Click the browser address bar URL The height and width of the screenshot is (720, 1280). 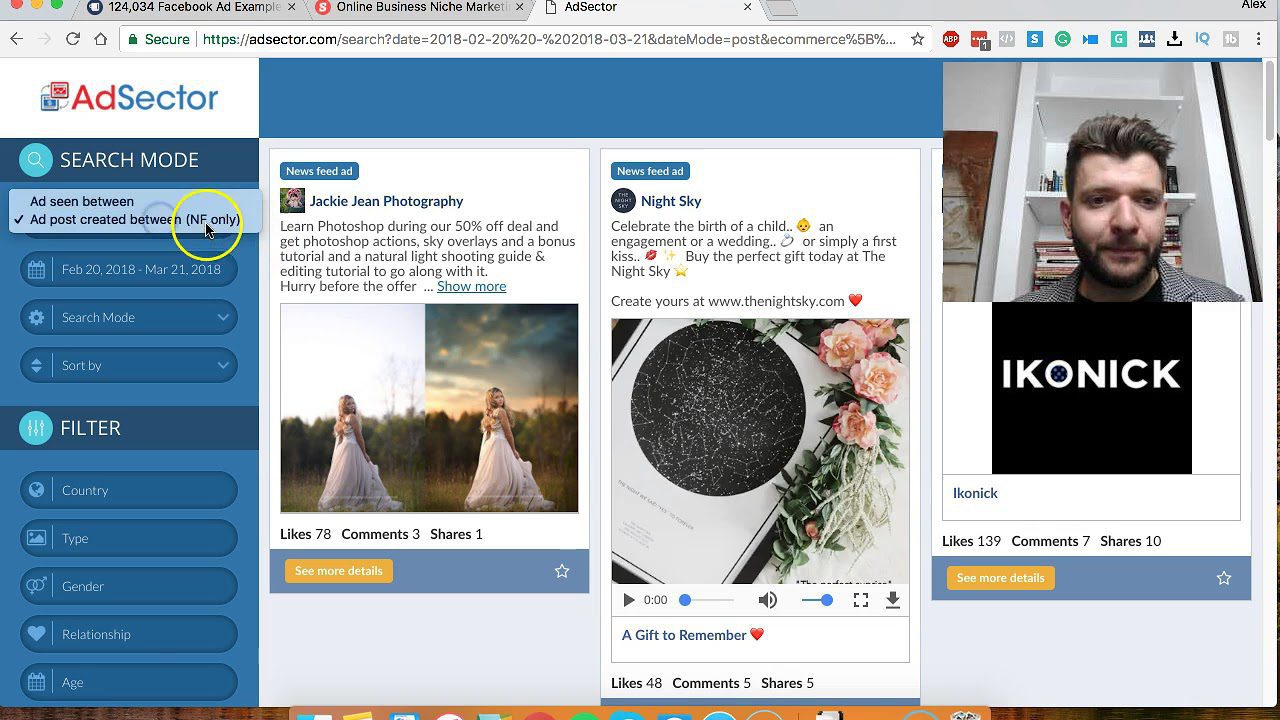pos(549,39)
